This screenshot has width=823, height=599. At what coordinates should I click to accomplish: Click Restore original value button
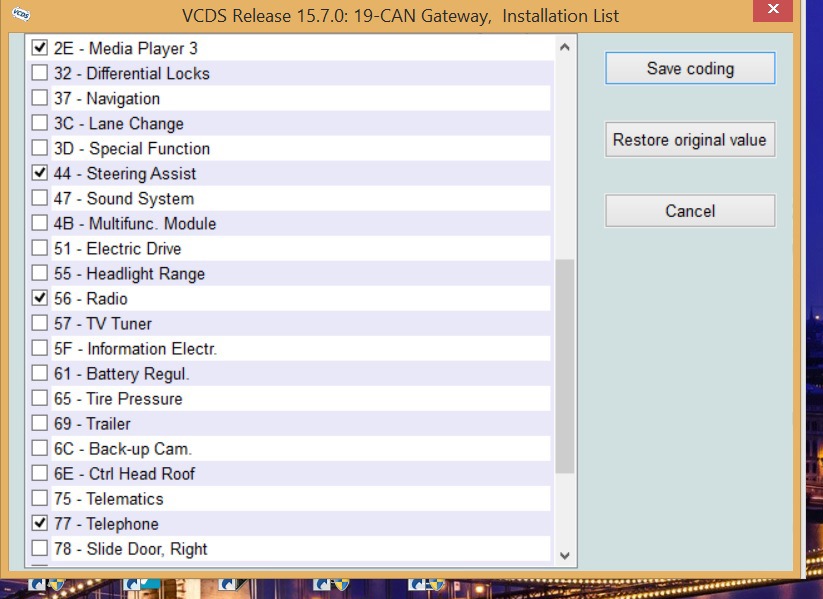tap(690, 140)
